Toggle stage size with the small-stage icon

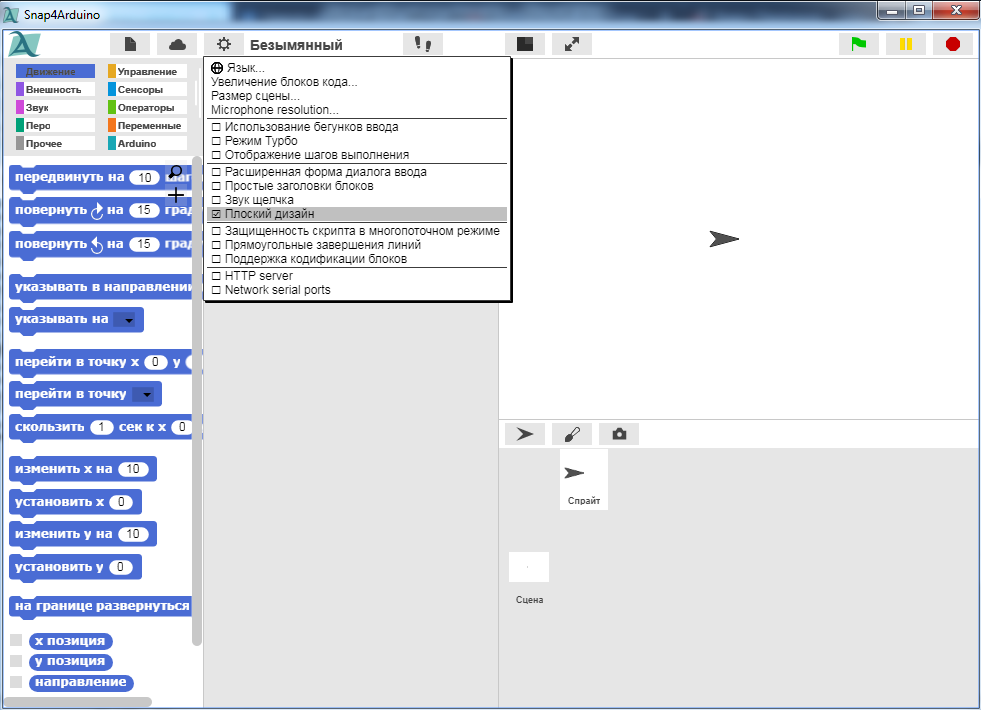pyautogui.click(x=525, y=44)
